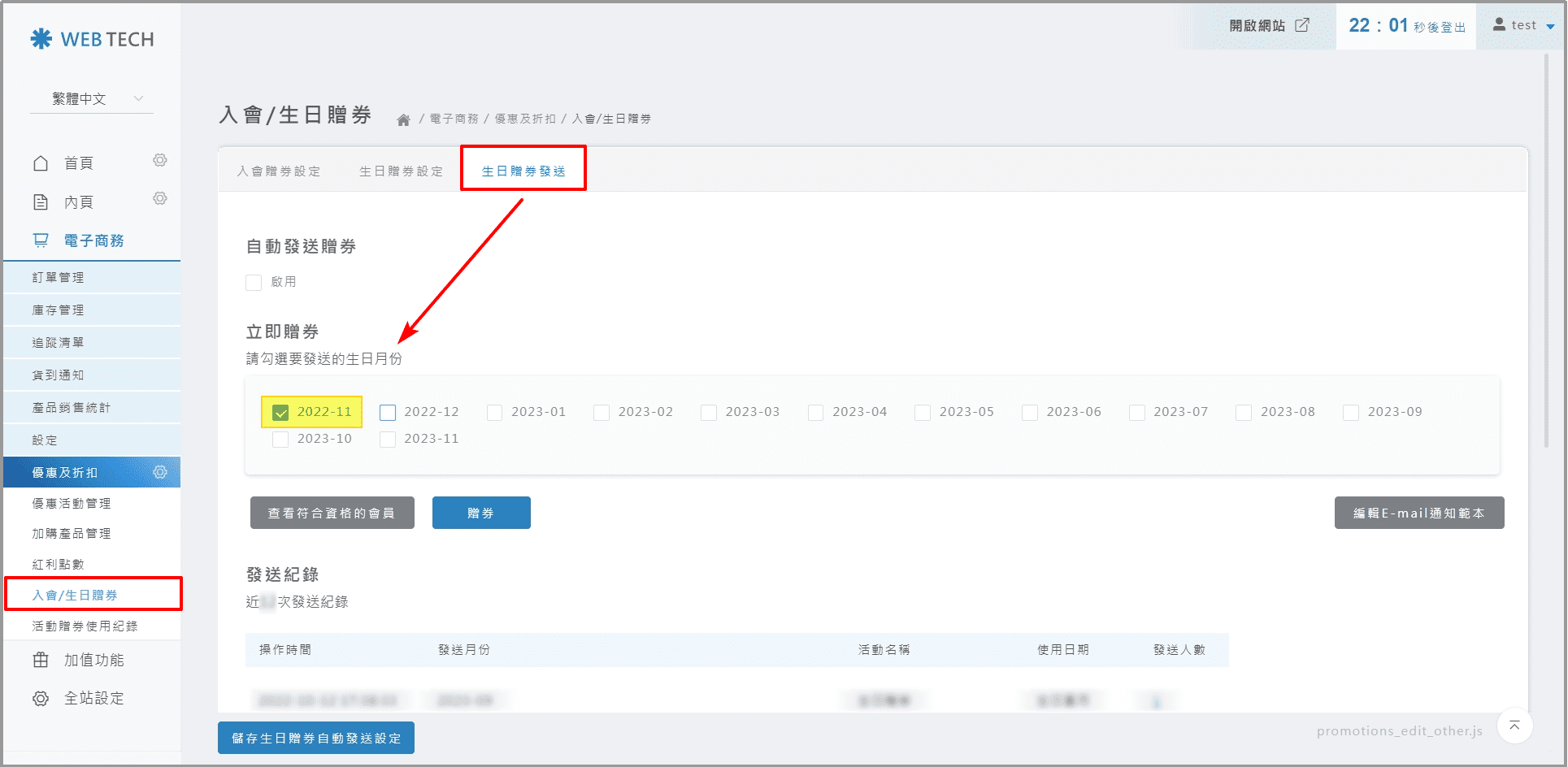Click the 加值功能 gift icon
The image size is (1568, 767).
point(41,661)
